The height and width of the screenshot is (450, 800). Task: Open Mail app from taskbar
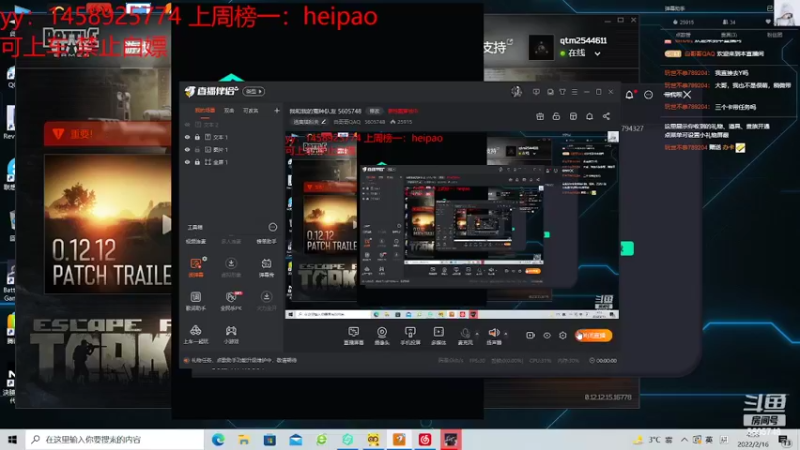pos(296,439)
